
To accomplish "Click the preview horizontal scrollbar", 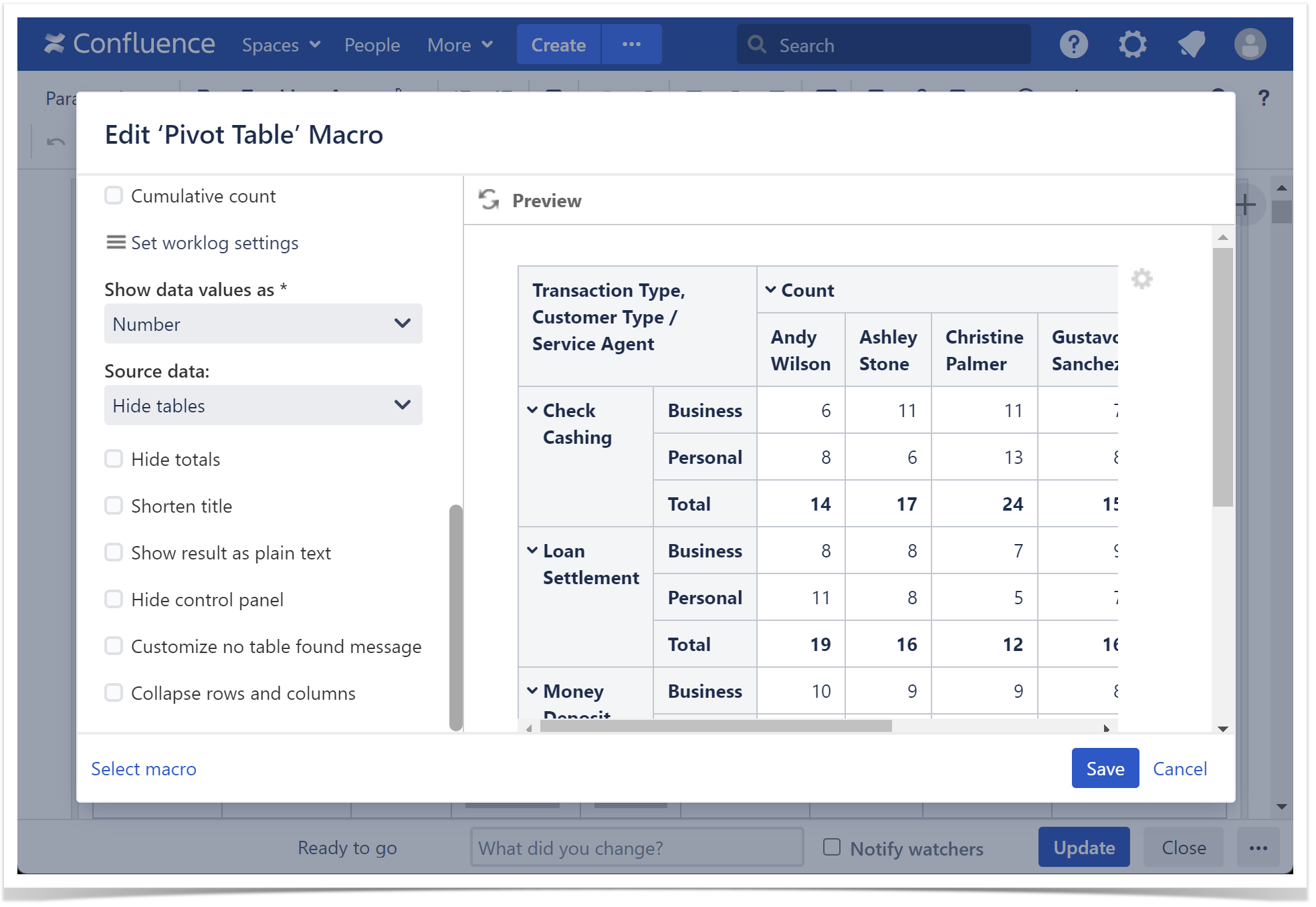I will click(x=716, y=727).
